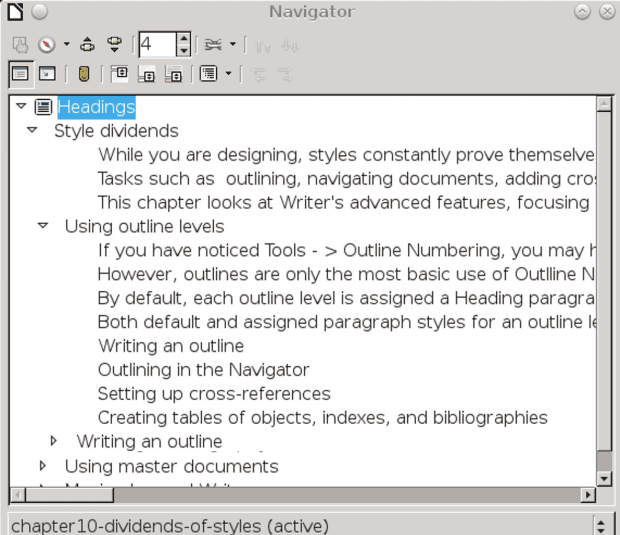Image resolution: width=620 pixels, height=535 pixels.
Task: Collapse the Style dividends heading
Action: (32, 130)
